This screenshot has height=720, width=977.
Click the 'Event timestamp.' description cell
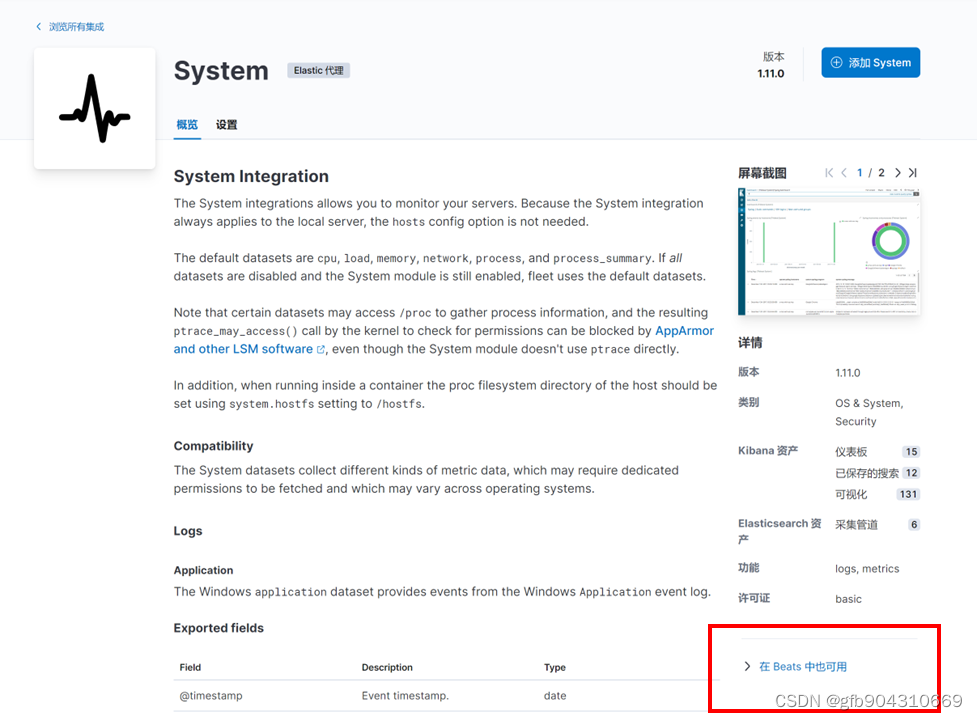[405, 696]
